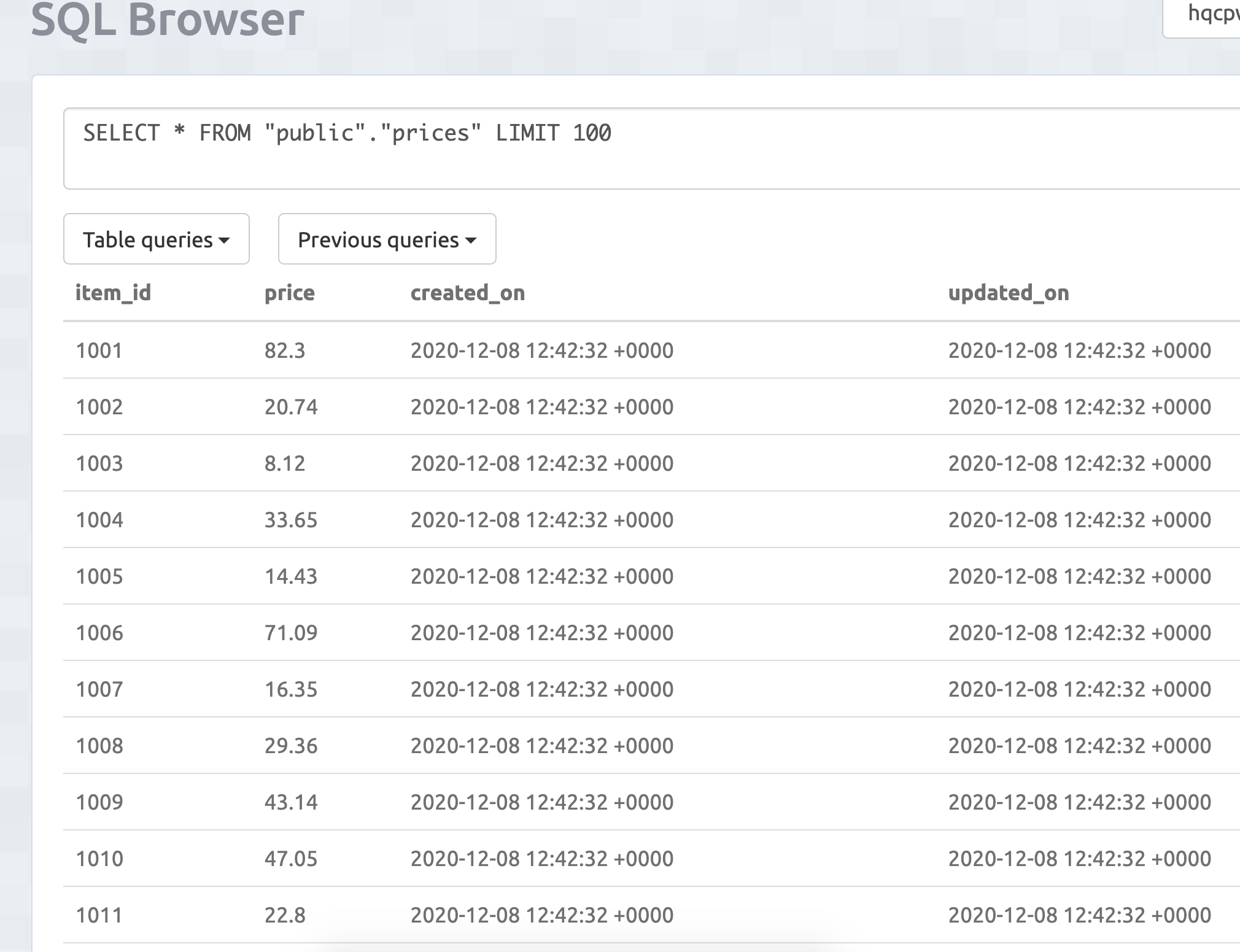Screen dimensions: 1240x952
Task: Select the item_id 1008 cell
Action: (99, 746)
